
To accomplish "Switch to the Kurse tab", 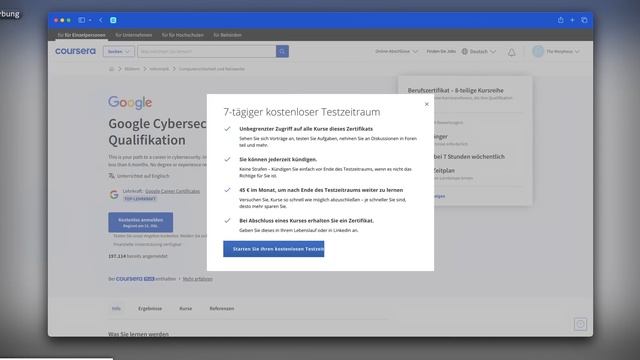I will click(186, 309).
